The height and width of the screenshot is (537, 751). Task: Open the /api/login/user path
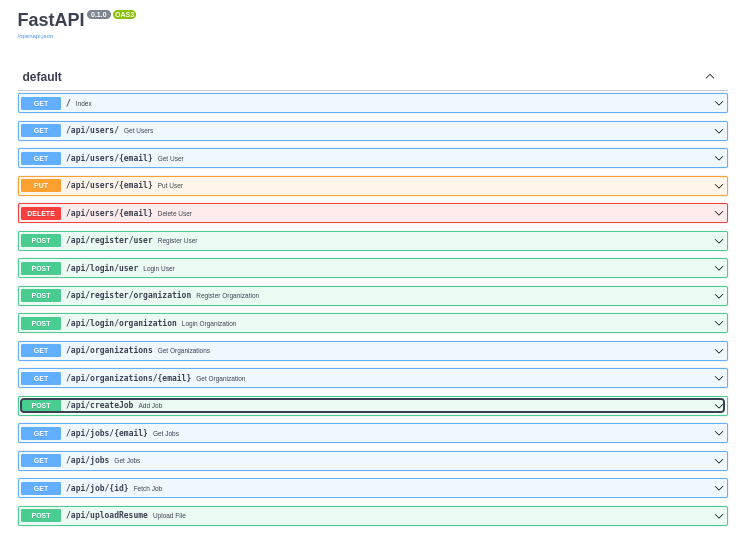102,268
